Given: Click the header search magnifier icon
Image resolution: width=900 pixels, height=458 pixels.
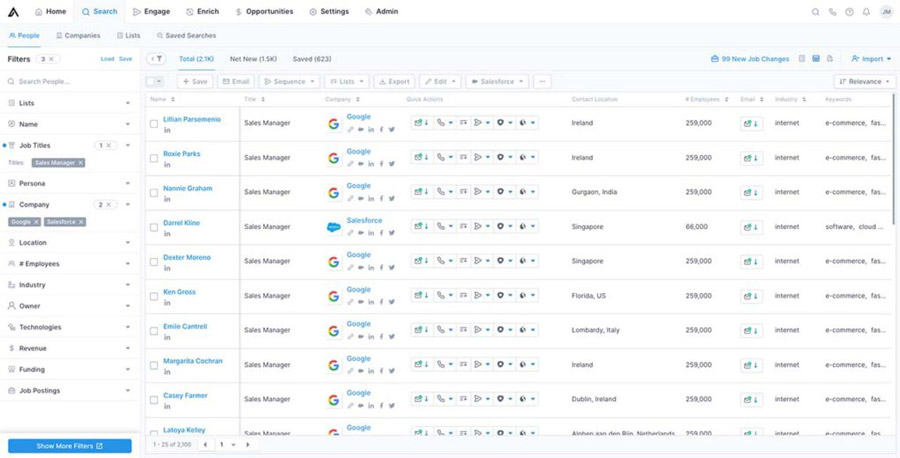Looking at the screenshot, I should coord(815,12).
